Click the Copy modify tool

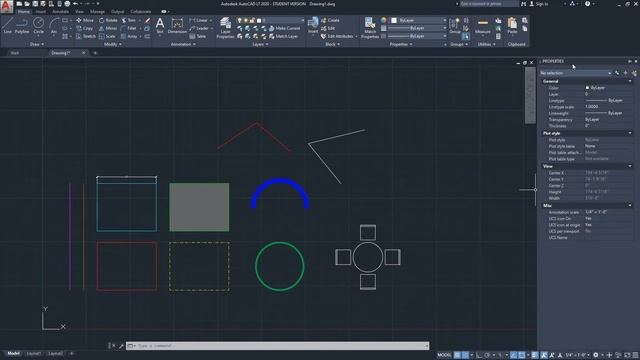[x=84, y=28]
